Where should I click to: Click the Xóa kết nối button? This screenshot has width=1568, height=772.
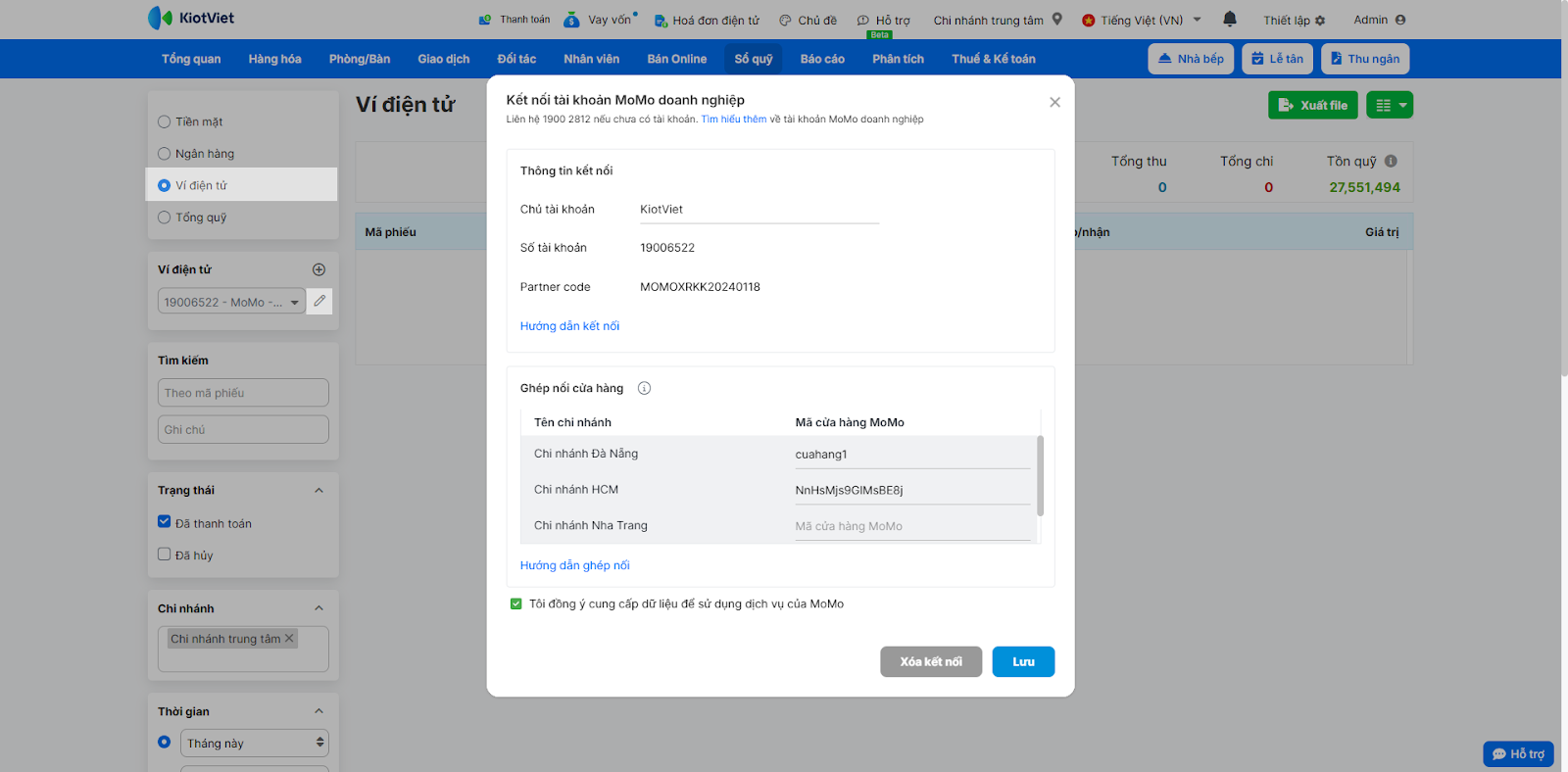coord(931,661)
